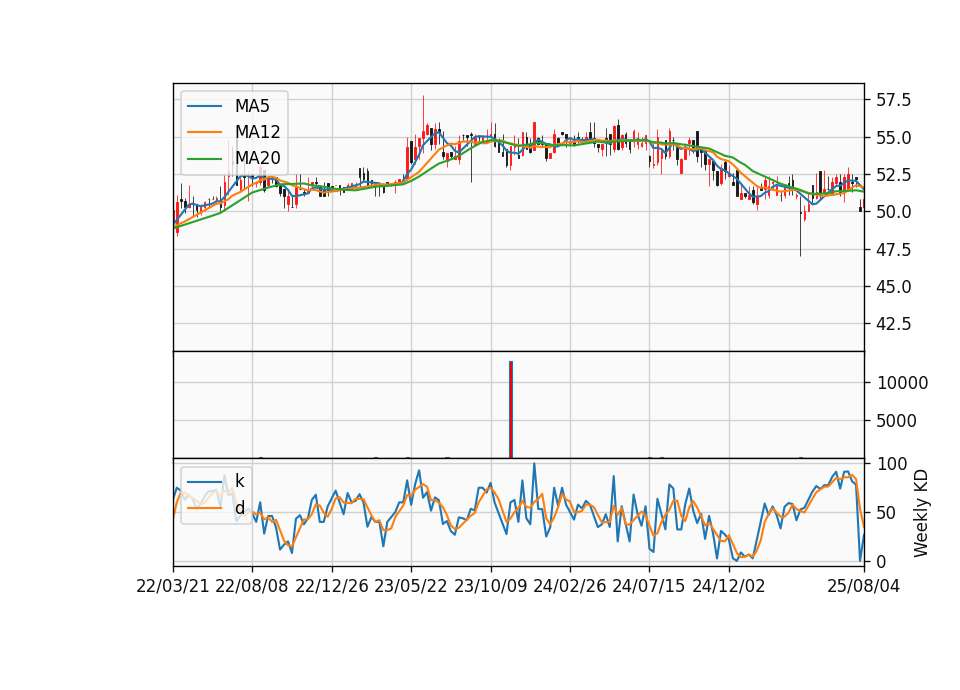Screen dimensions: 960x690
Task: Click the 47.5 price axis label
Action: tap(893, 250)
